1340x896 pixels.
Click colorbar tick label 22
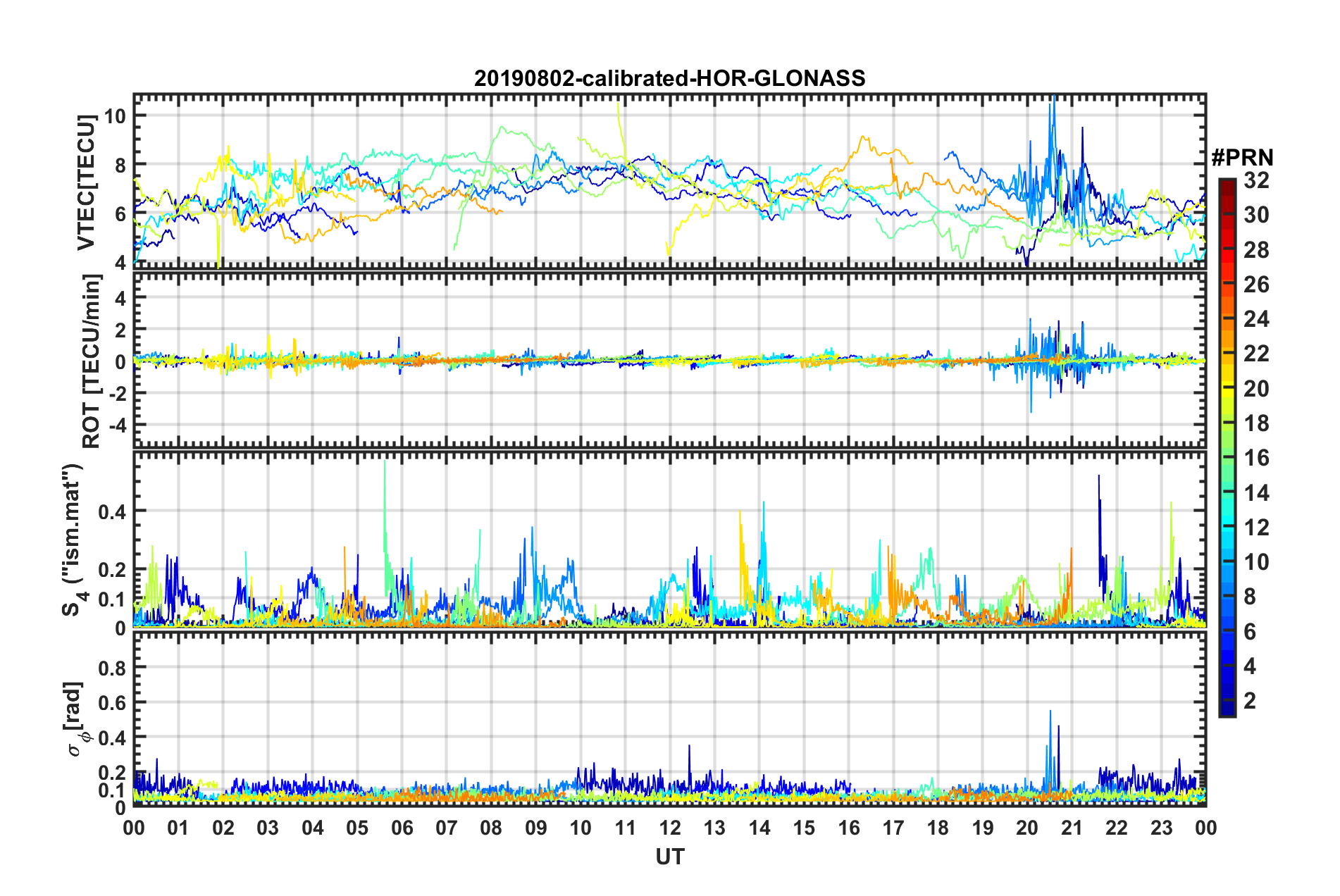click(1256, 354)
